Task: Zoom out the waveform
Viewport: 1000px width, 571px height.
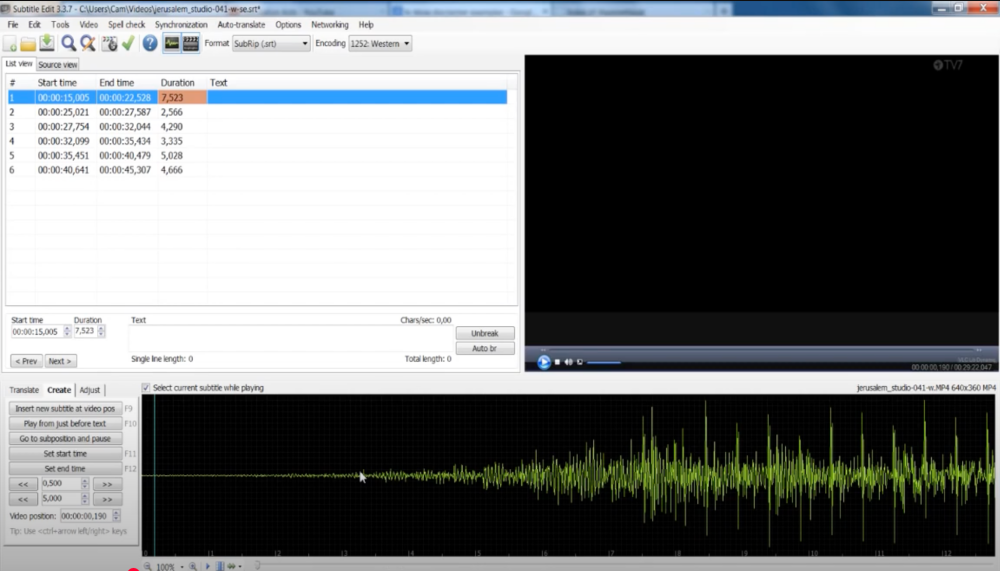Action: (x=147, y=566)
